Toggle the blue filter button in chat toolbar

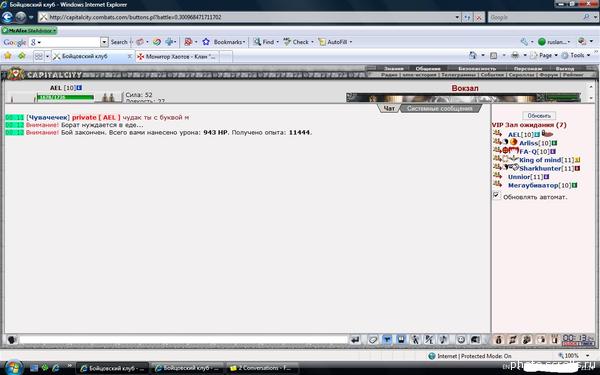[387, 340]
